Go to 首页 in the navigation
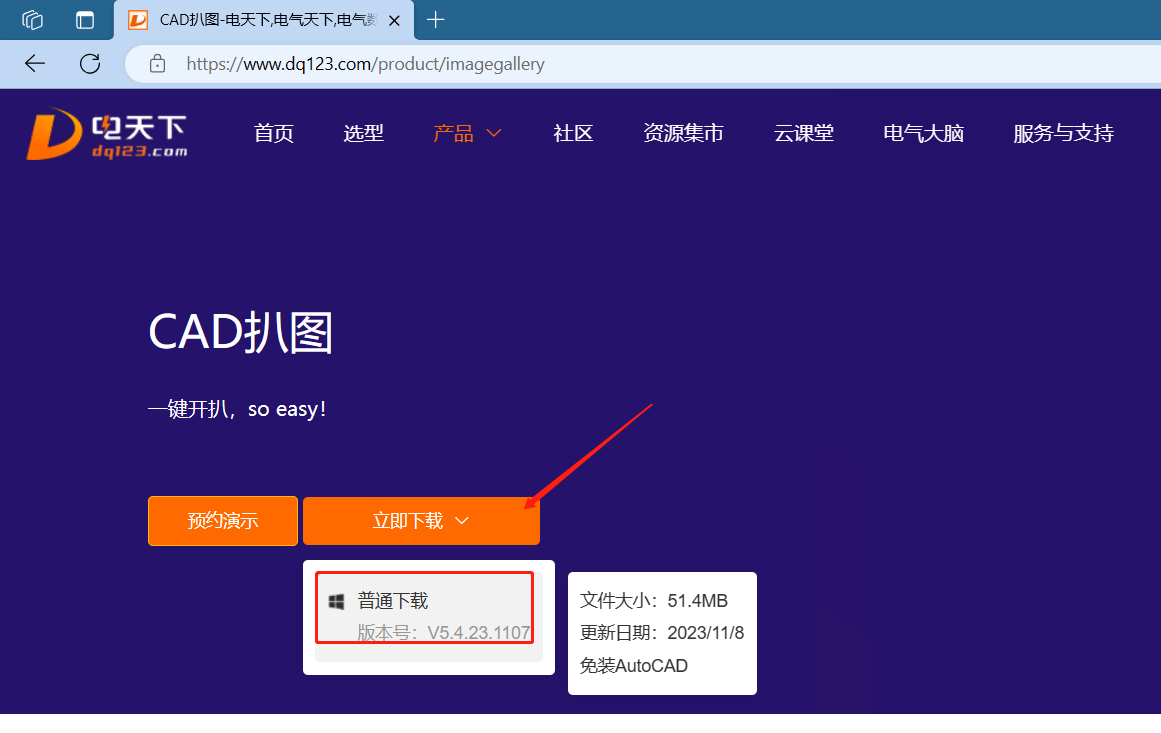 (274, 133)
